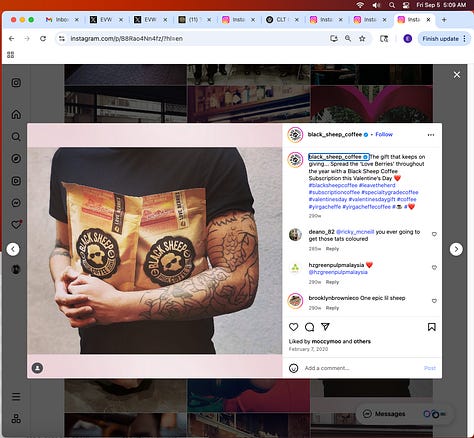Share post with paper plane icon
The width and height of the screenshot is (474, 438).
[325, 327]
